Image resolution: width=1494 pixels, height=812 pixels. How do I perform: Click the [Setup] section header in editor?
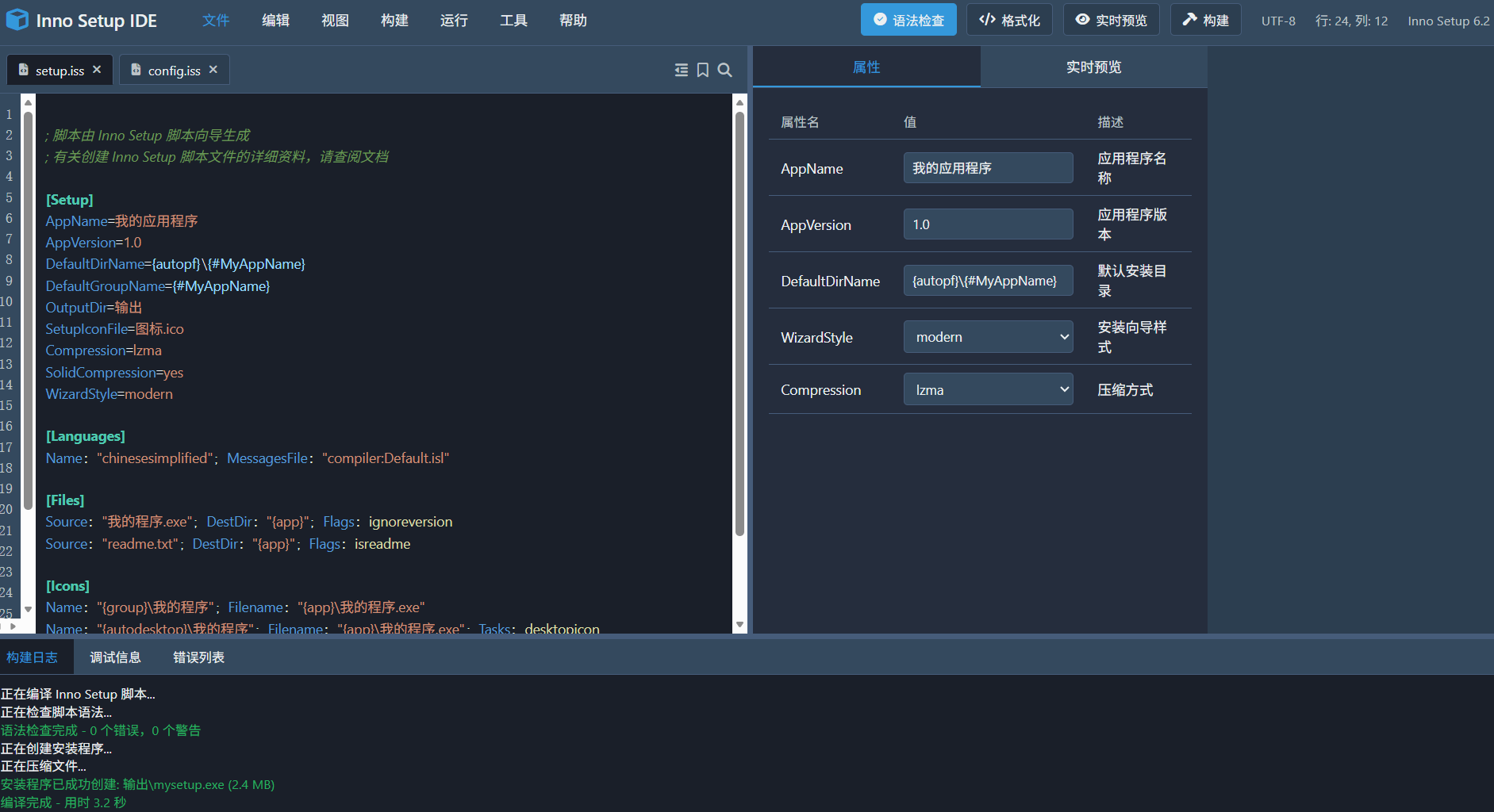click(70, 200)
